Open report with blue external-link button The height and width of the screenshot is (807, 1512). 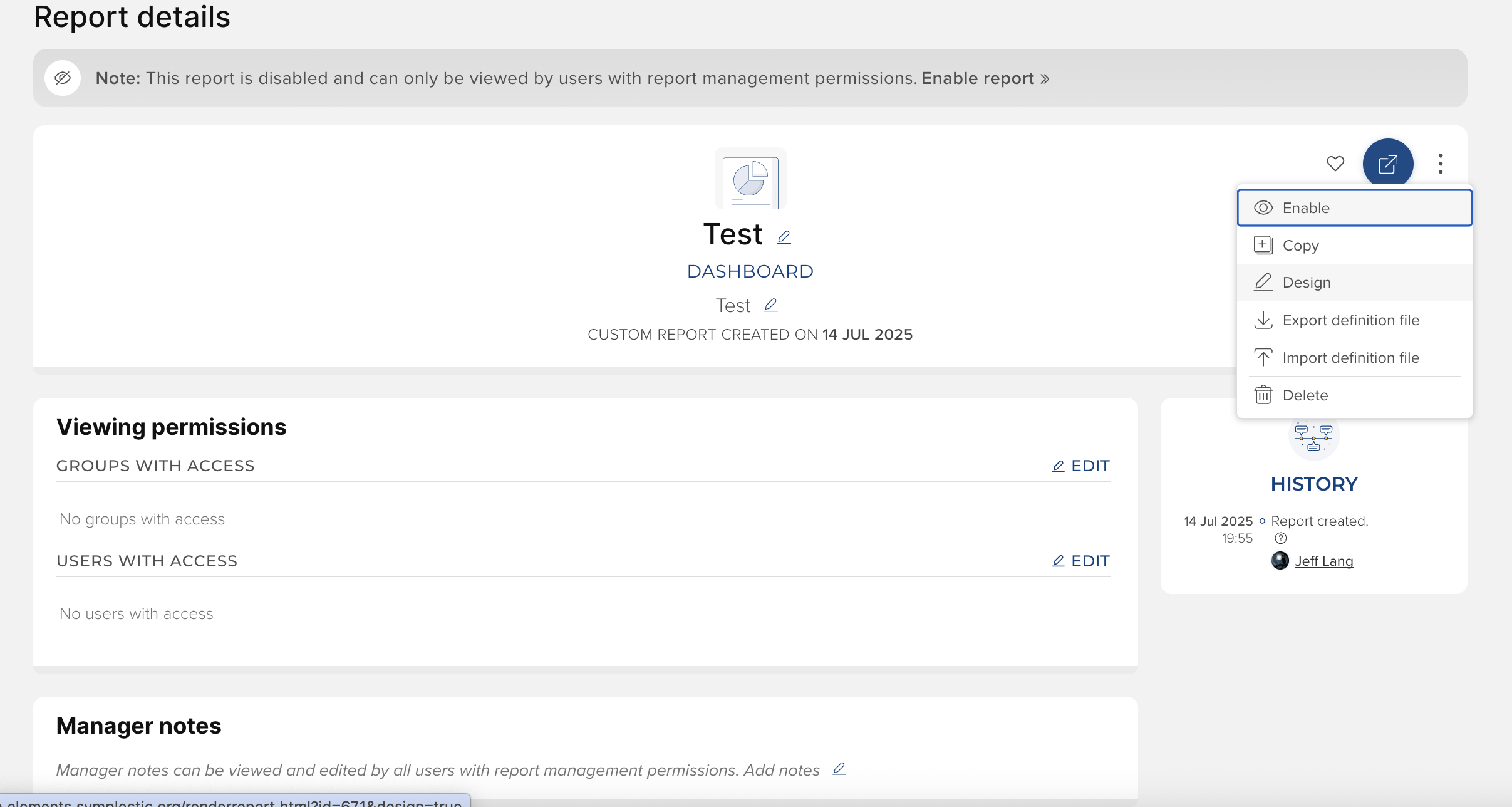(1387, 164)
